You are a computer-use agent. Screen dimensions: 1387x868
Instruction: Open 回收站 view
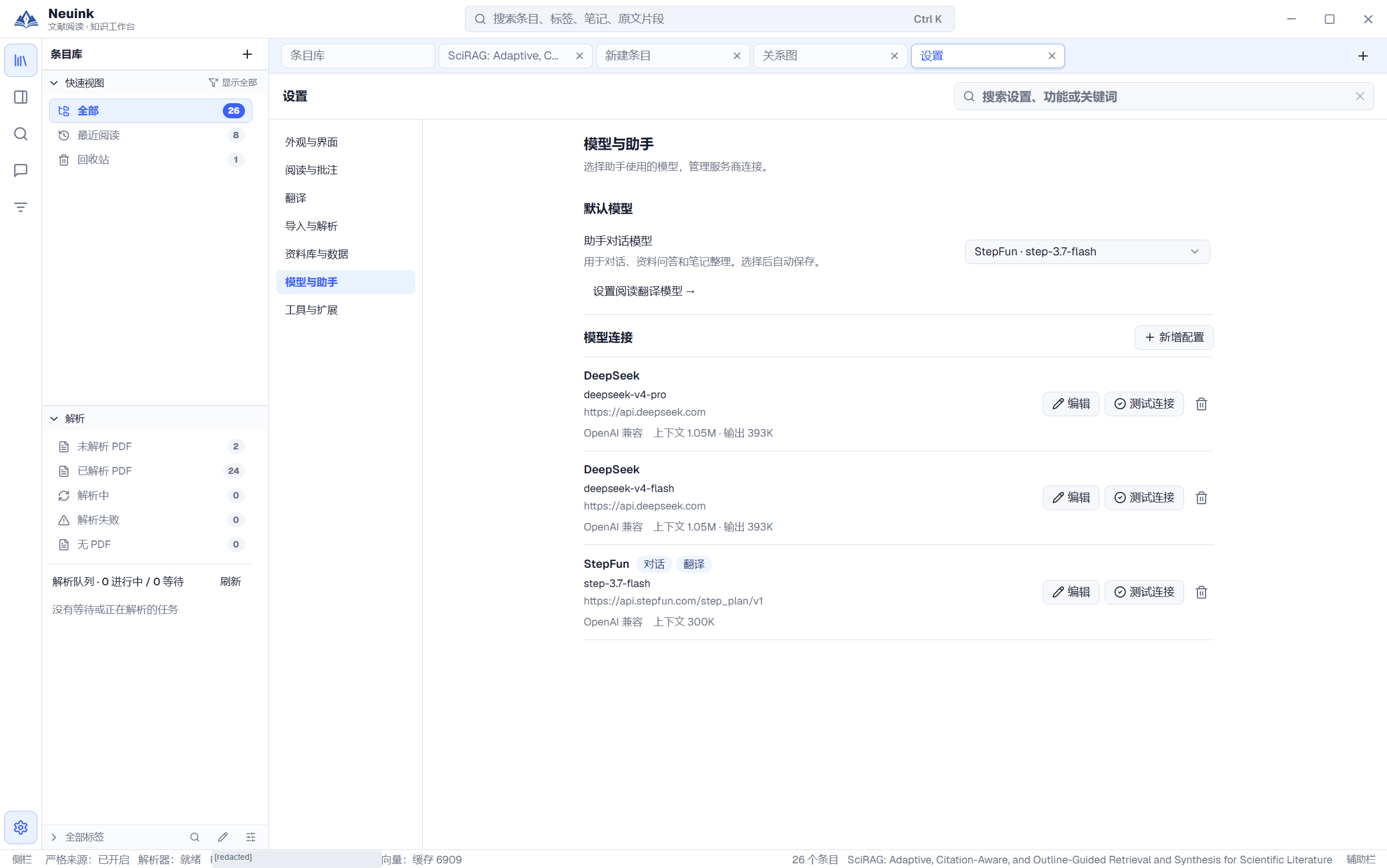(x=150, y=160)
